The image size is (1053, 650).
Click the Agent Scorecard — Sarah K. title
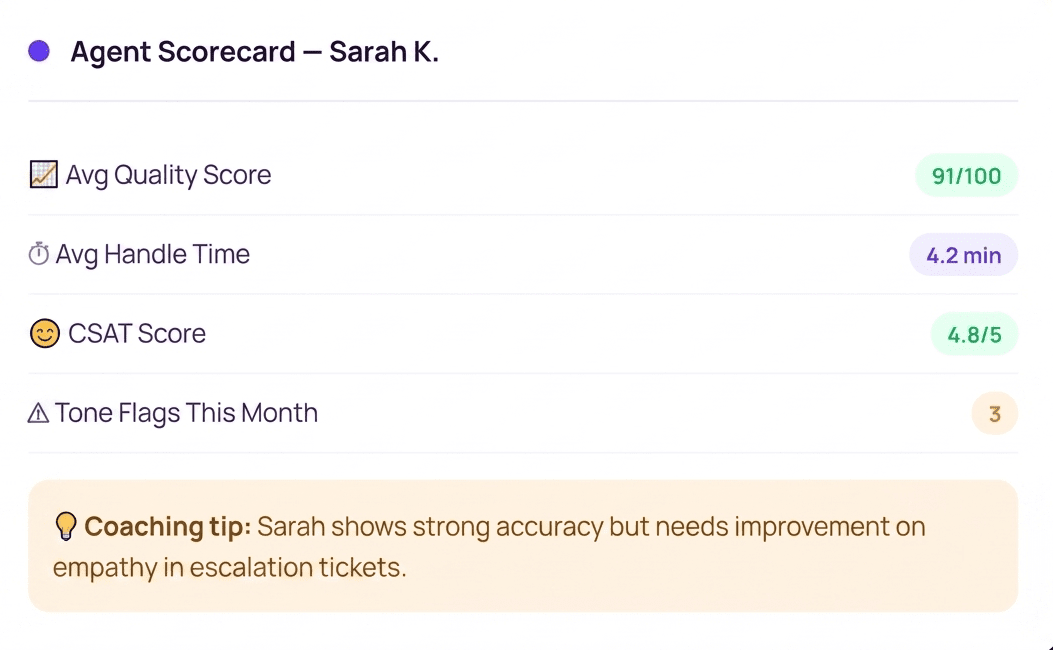tap(255, 52)
